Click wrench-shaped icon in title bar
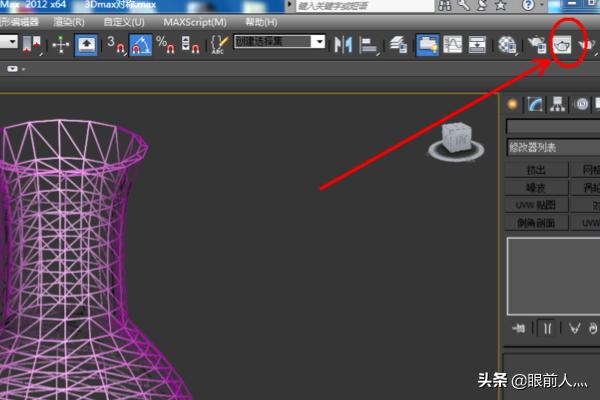The image size is (600, 400). 463,5
